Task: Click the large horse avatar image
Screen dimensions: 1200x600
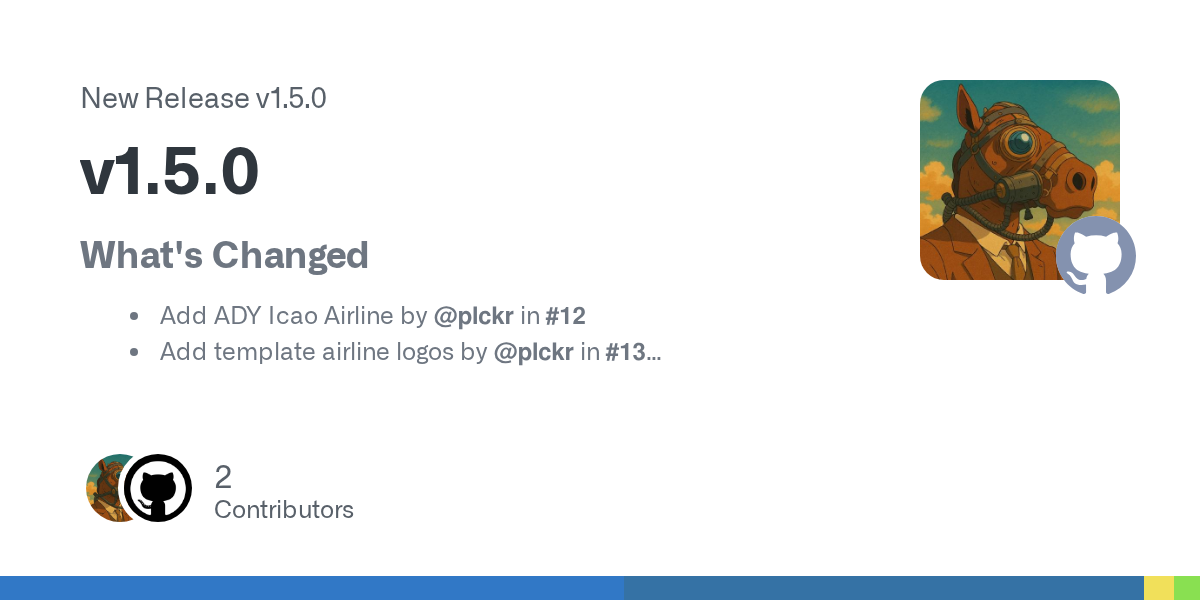Action: [x=1010, y=170]
